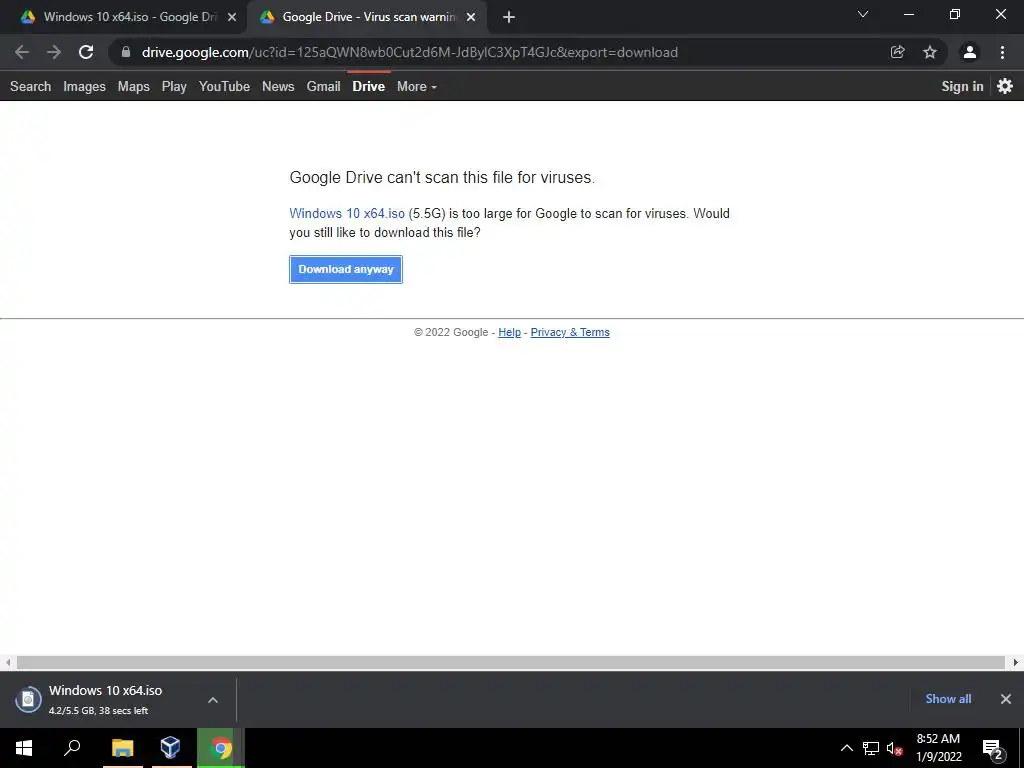Click the Show desktop strip on the taskbar
Image resolution: width=1024 pixels, height=768 pixels.
click(1021, 748)
